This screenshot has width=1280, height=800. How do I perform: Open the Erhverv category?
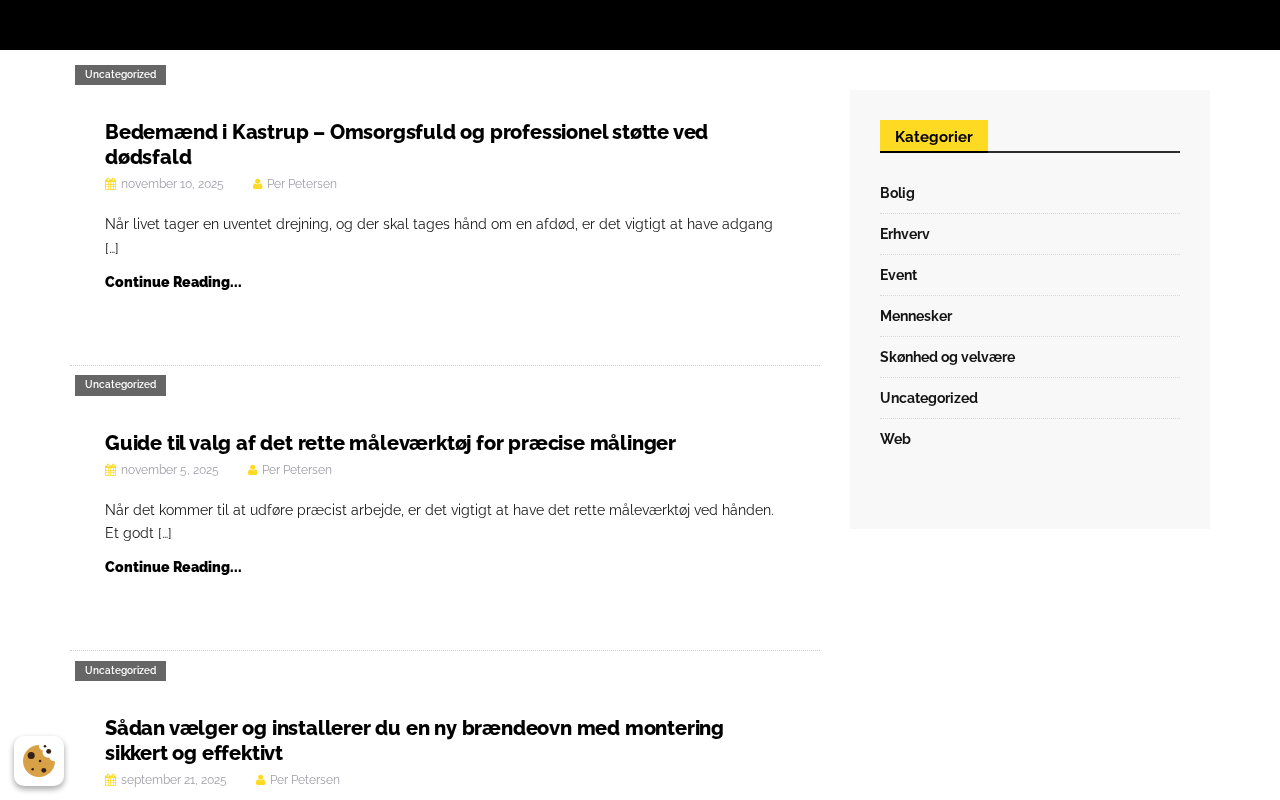point(904,234)
